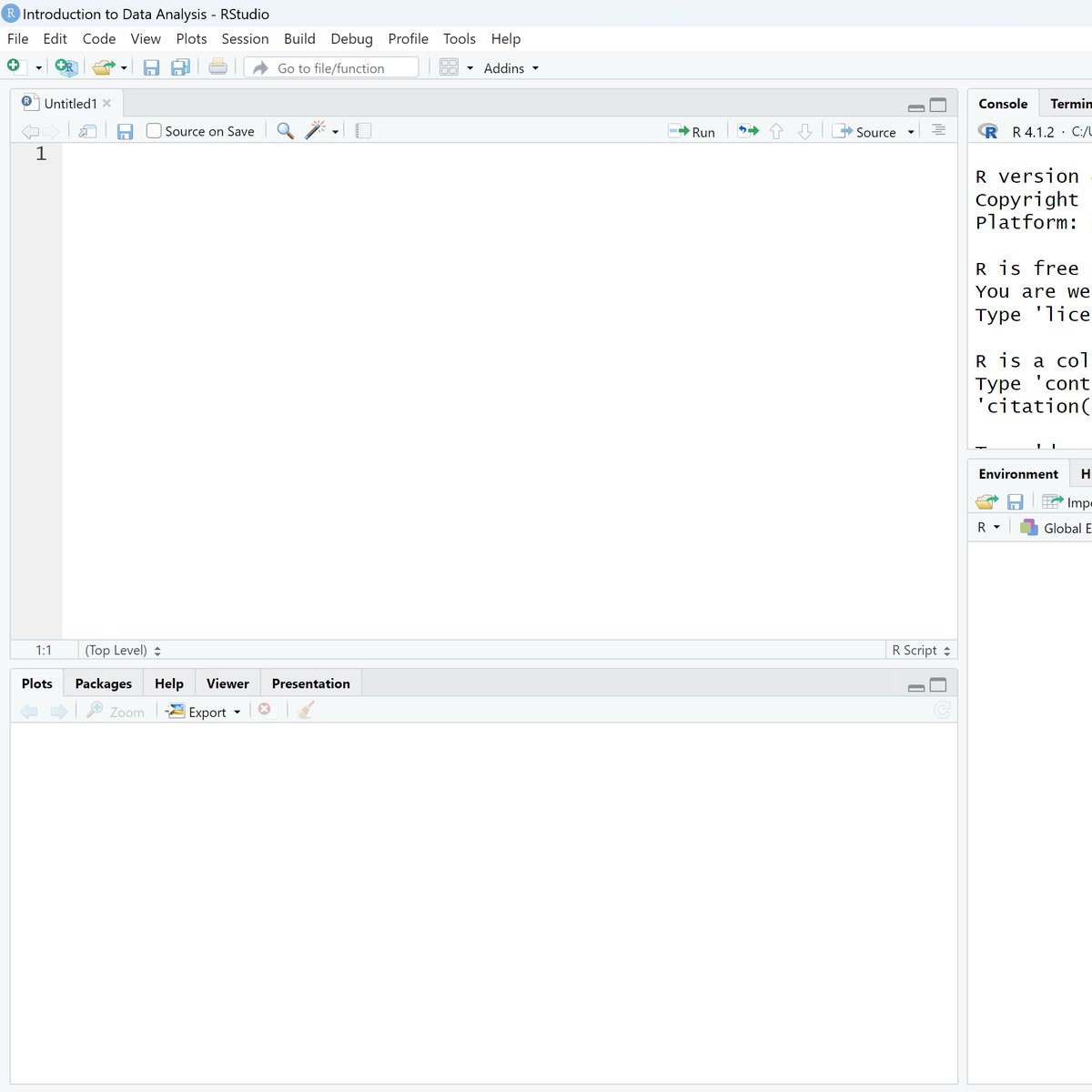This screenshot has height=1092, width=1092.
Task: Change file type via R Script selector
Action: coord(921,651)
